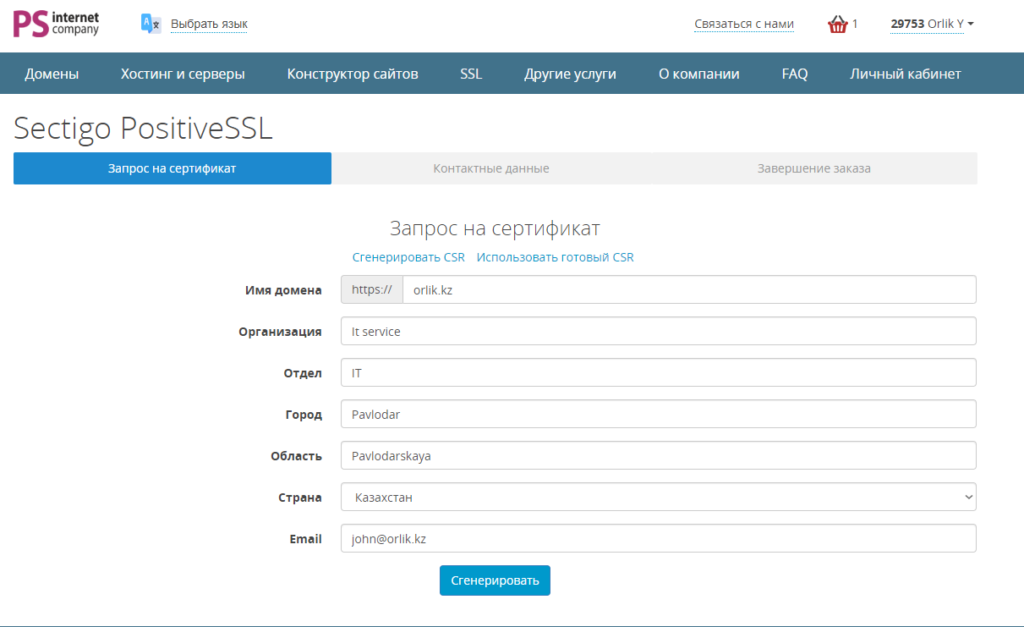Image resolution: width=1024 pixels, height=627 pixels.
Task: Follow the Связаться с нами link
Action: click(x=744, y=24)
